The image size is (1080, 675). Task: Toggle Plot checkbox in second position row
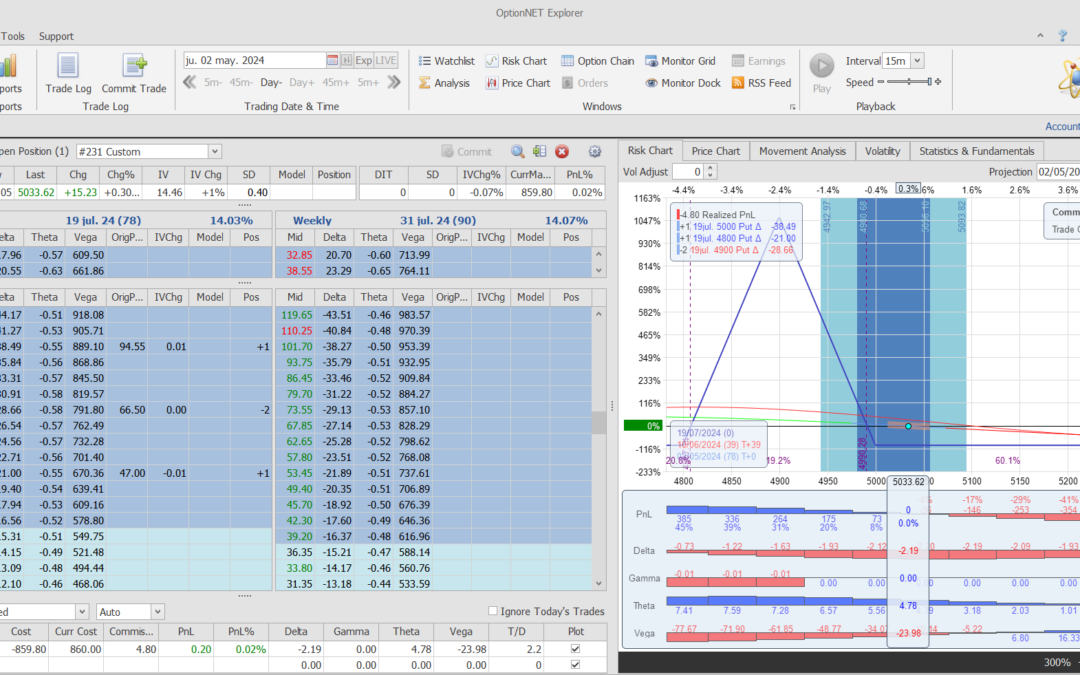[573, 664]
